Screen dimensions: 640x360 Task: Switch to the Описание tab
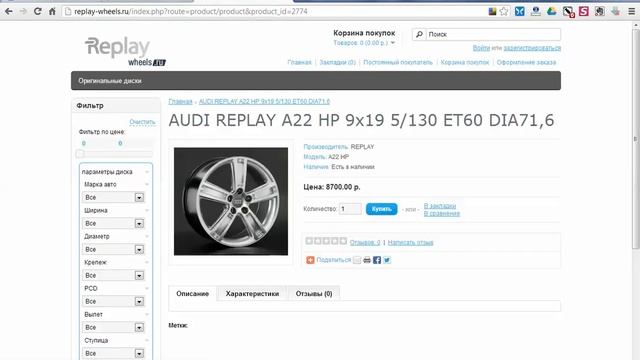point(192,293)
